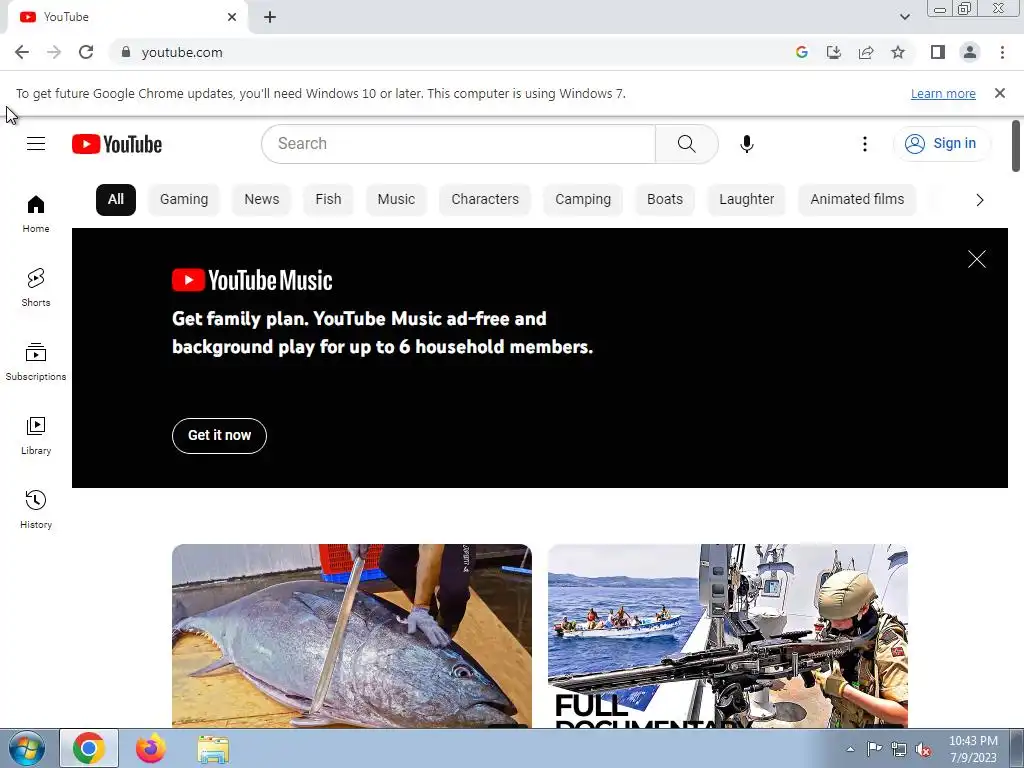Close the YouTube tab
The image size is (1024, 768).
[x=232, y=17]
